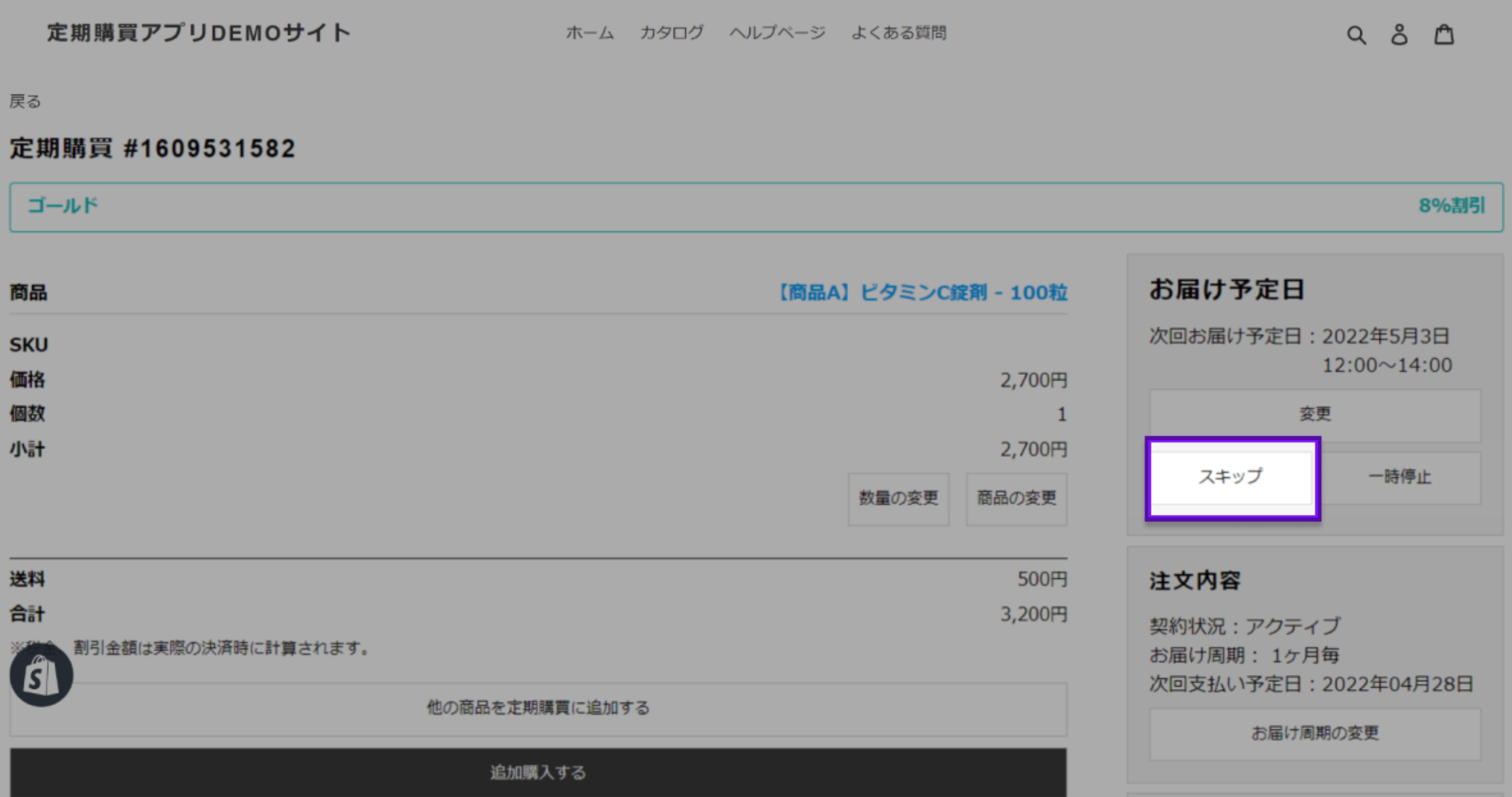Click the 戻る back link
The width and height of the screenshot is (1512, 797).
pyautogui.click(x=25, y=102)
